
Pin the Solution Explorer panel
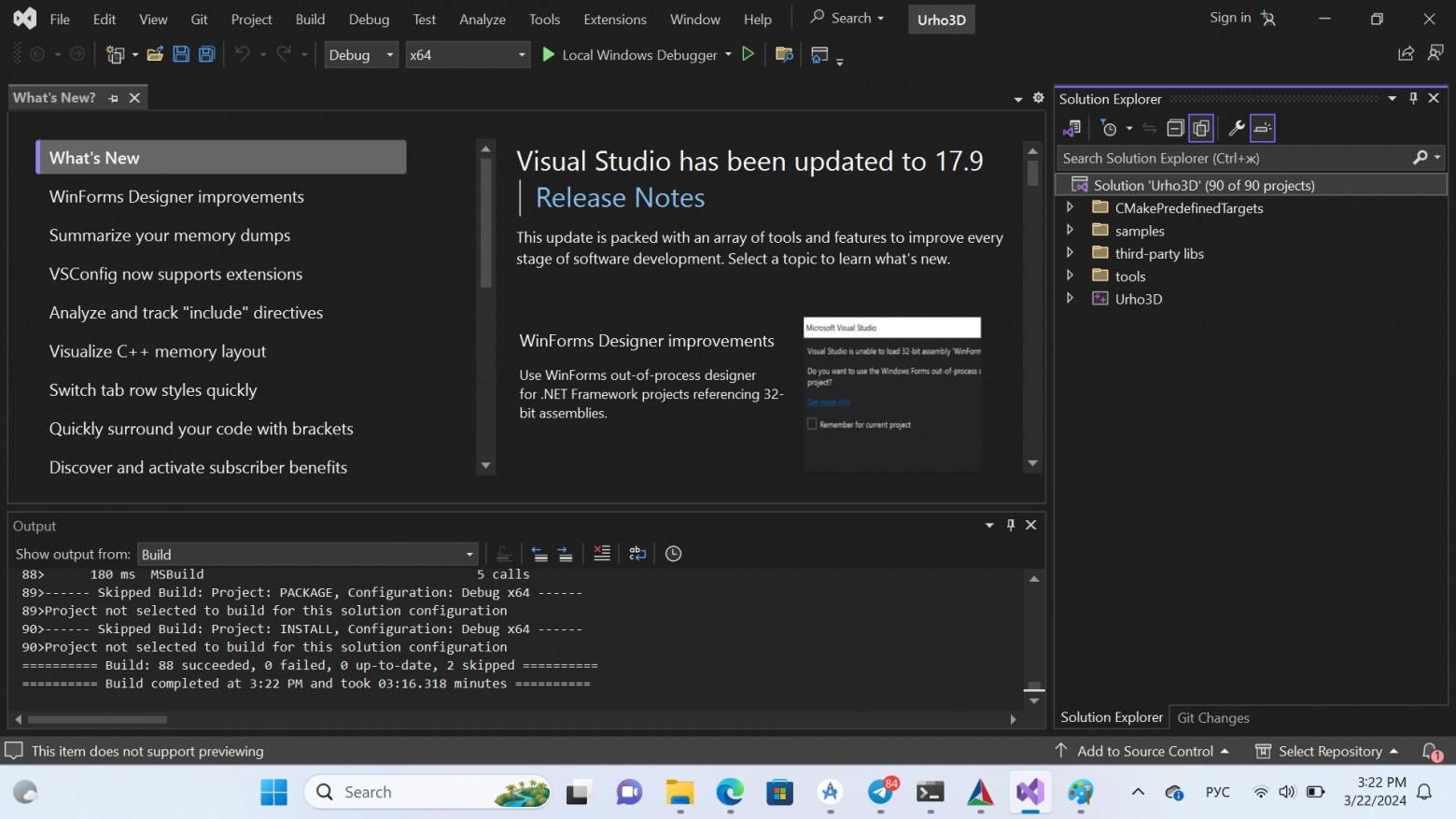1413,98
